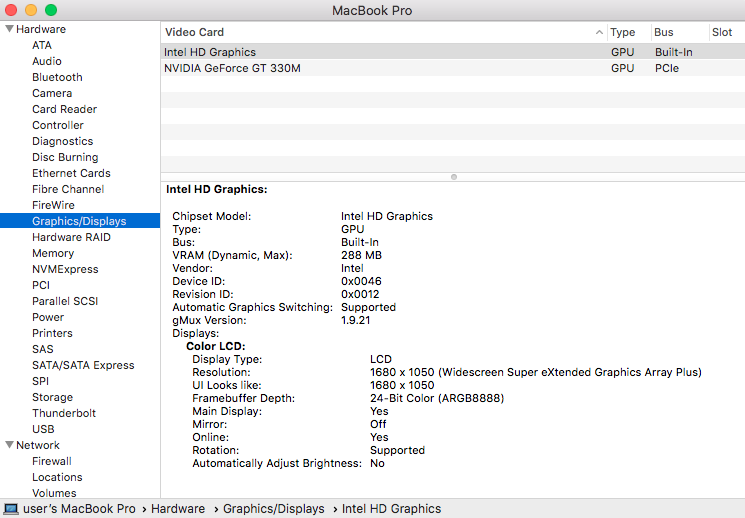Open the USB entry

coord(43,429)
